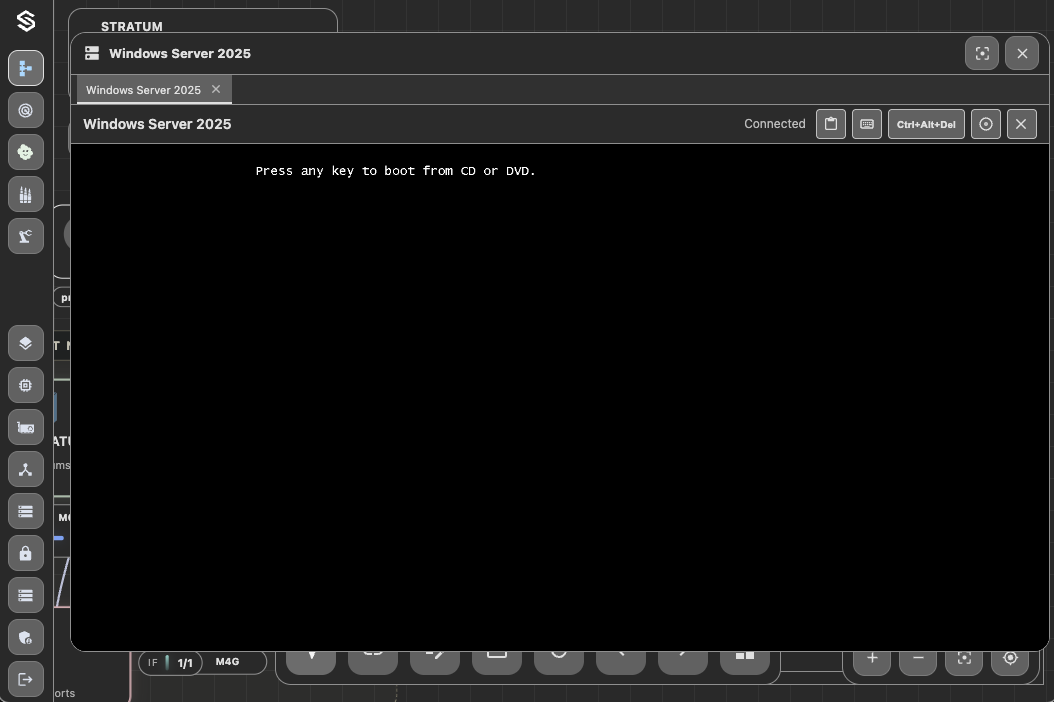Screen dimensions: 1054x702
Task: Open the GPU card sidebar icon
Action: tap(26, 428)
